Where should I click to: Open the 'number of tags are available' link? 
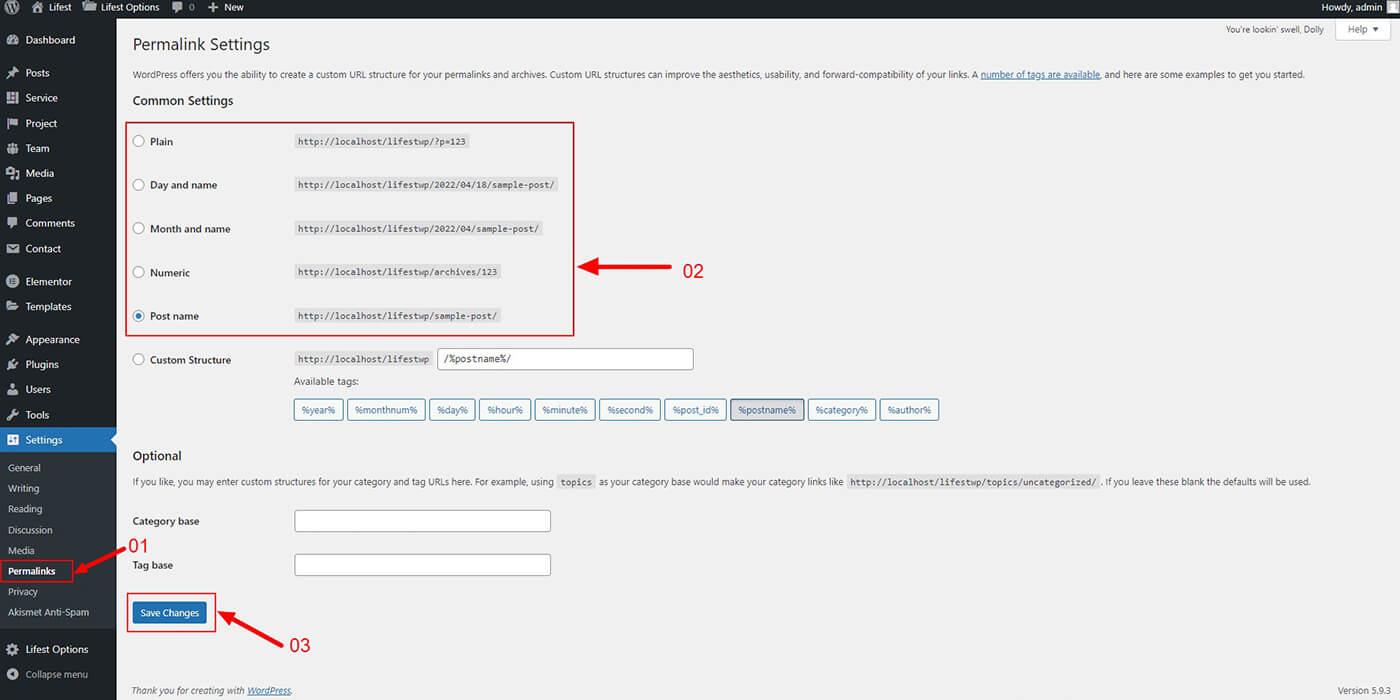1040,75
